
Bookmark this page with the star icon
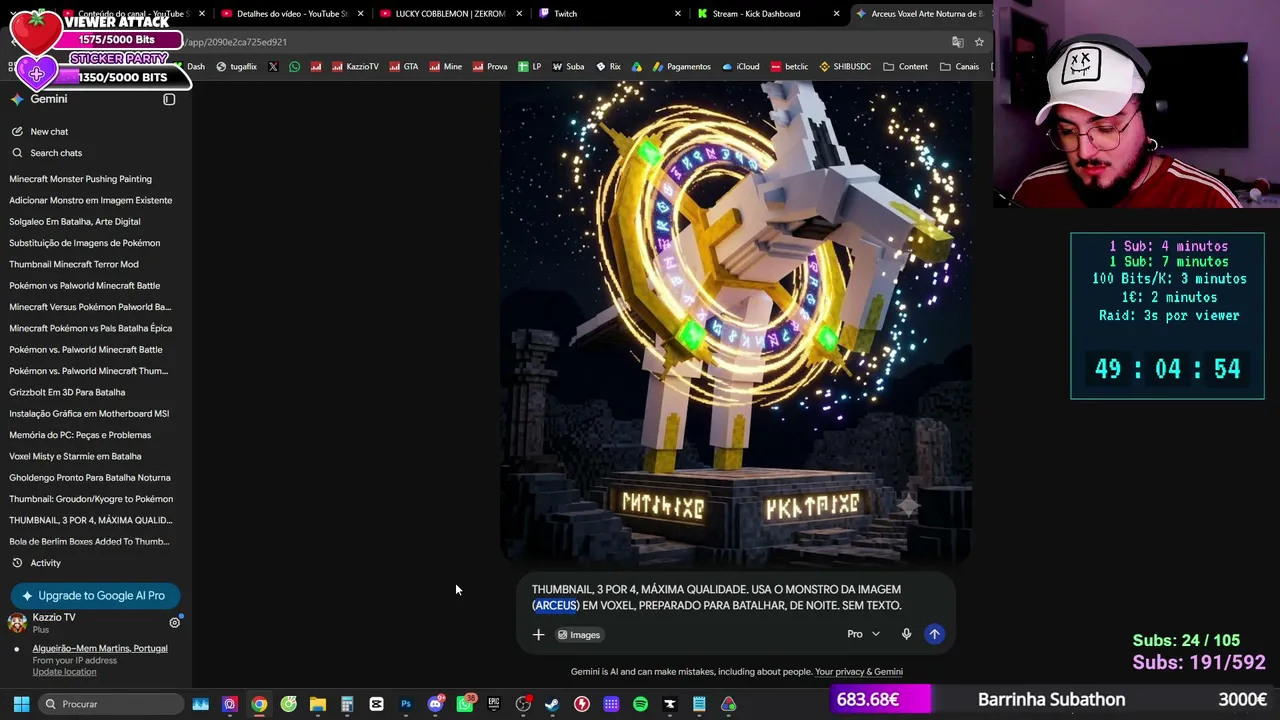click(x=979, y=42)
